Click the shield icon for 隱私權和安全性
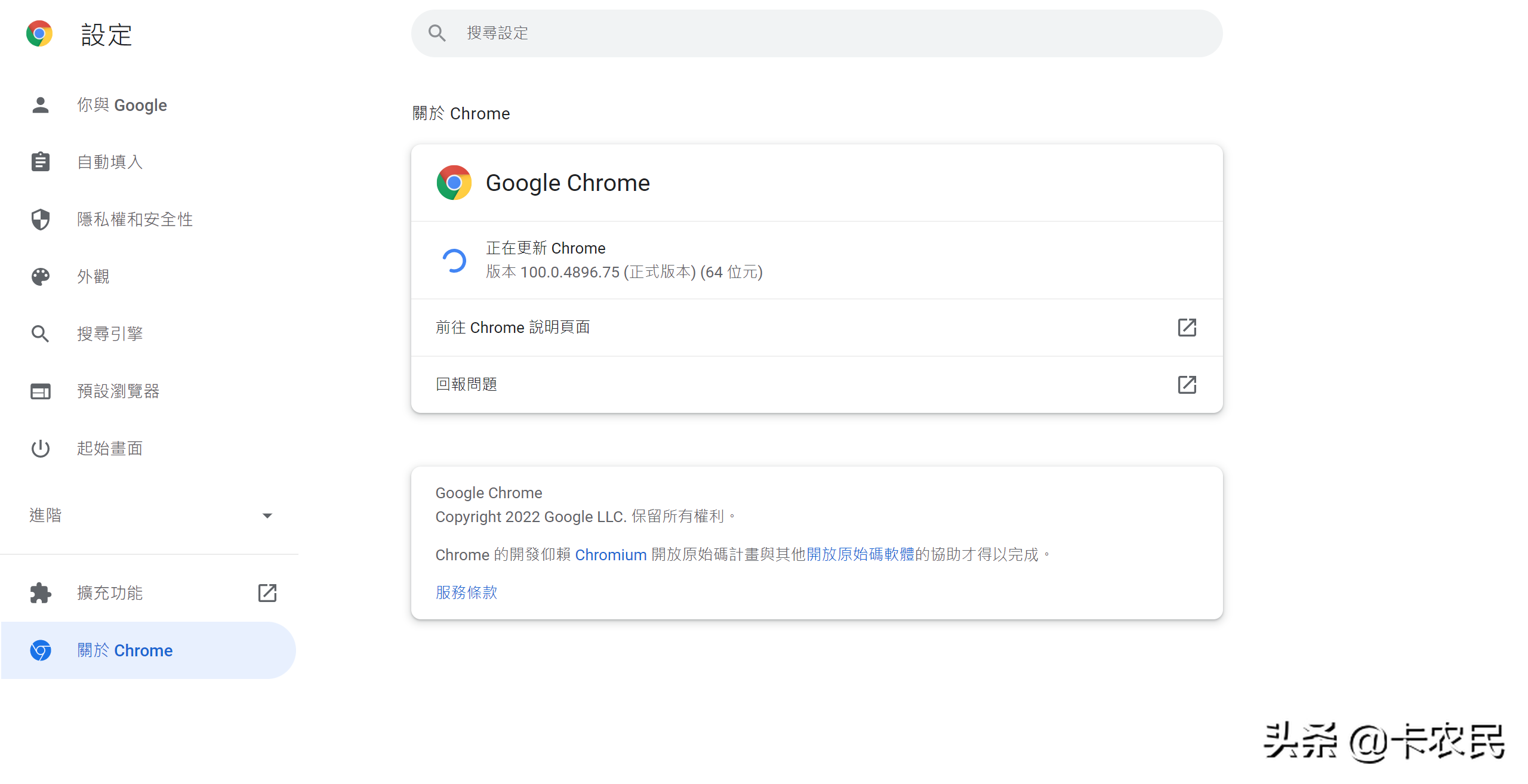 pos(41,220)
